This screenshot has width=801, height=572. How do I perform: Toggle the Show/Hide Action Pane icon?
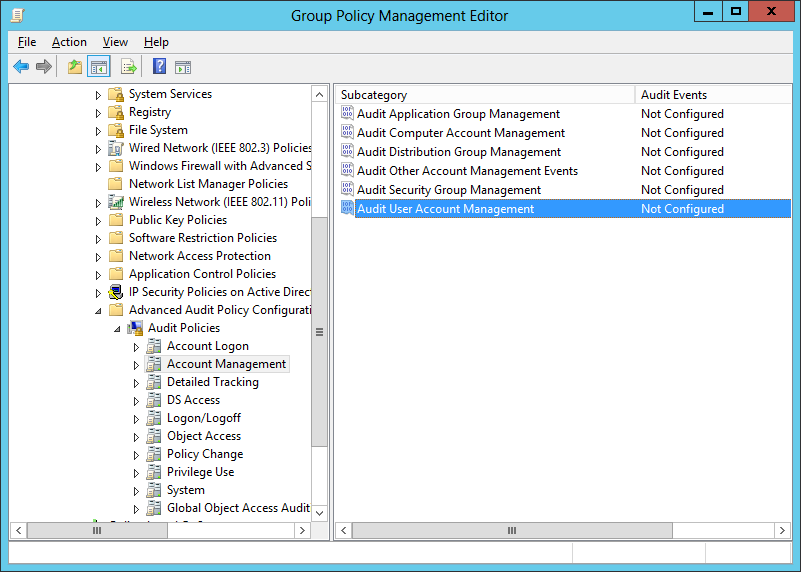coord(183,67)
